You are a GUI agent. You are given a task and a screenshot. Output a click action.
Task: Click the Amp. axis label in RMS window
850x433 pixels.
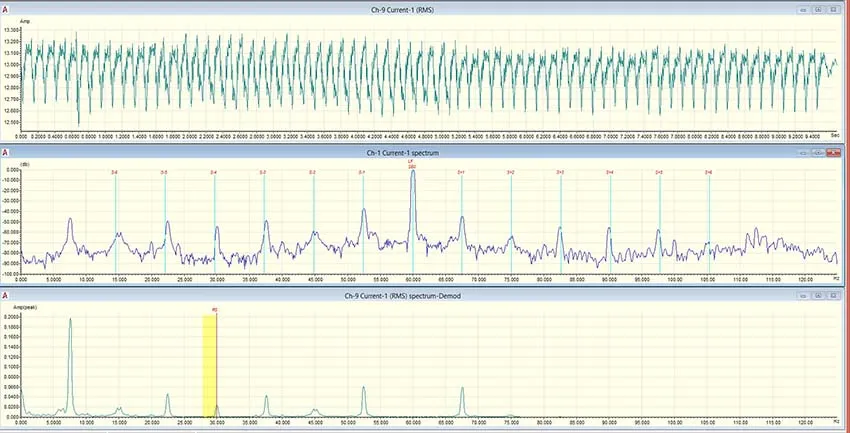point(25,21)
